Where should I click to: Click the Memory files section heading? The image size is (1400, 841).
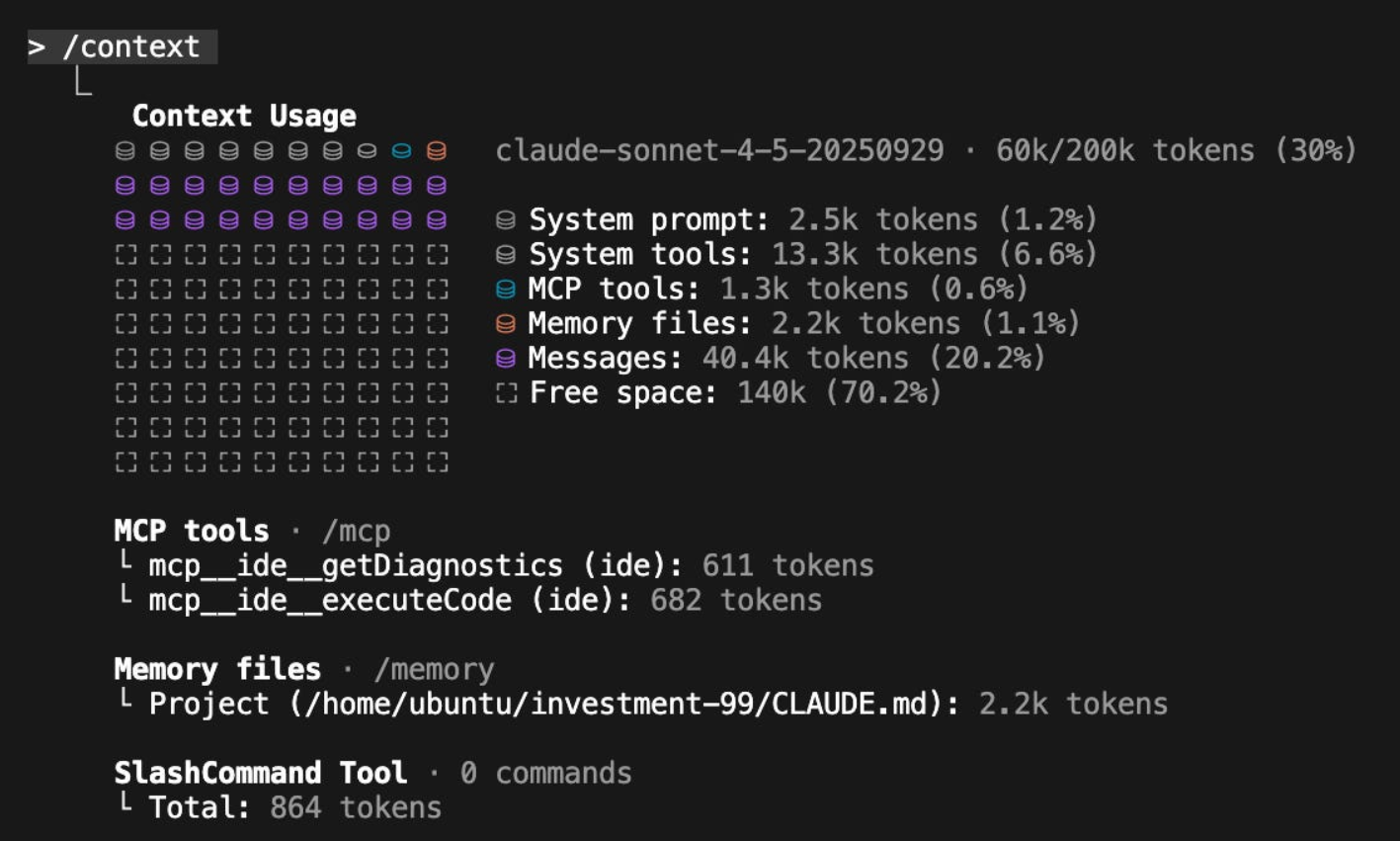(217, 669)
